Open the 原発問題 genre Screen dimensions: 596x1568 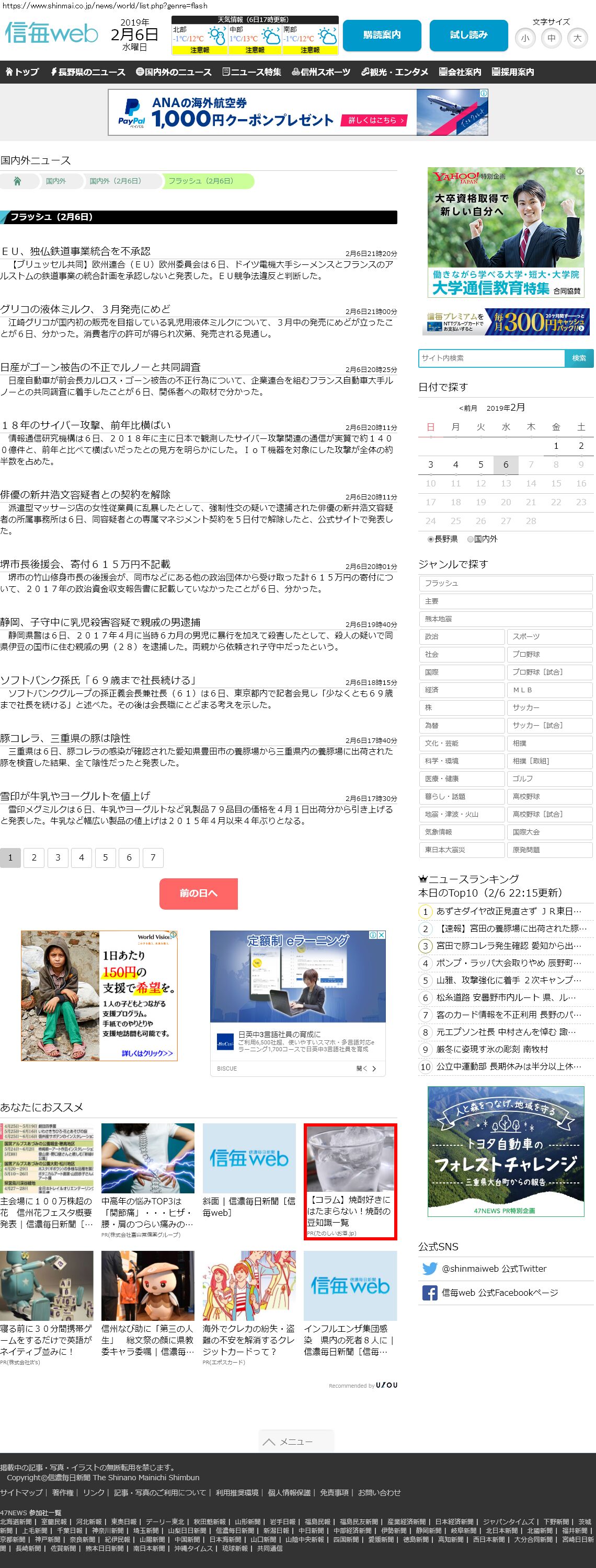pyautogui.click(x=550, y=850)
